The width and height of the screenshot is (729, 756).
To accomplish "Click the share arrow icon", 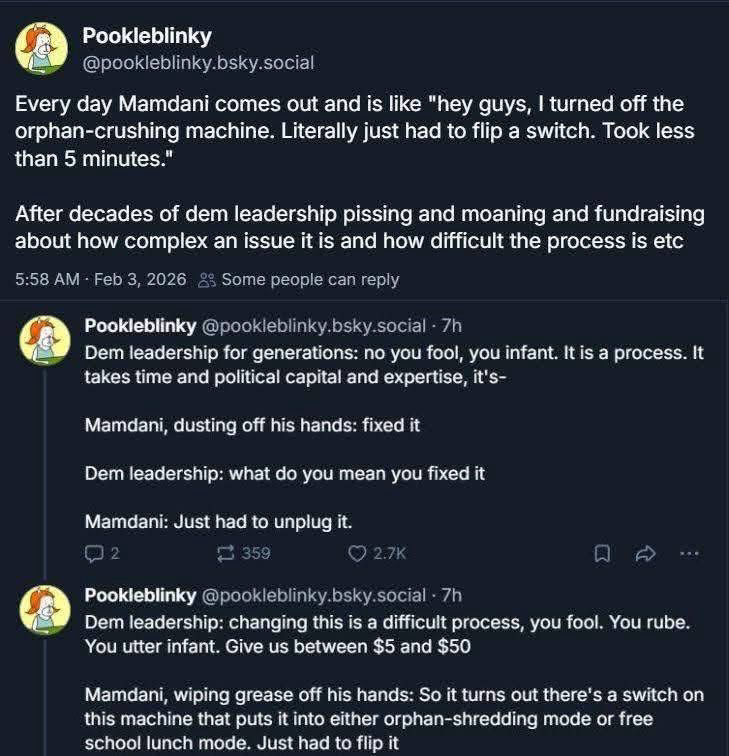I will click(645, 553).
